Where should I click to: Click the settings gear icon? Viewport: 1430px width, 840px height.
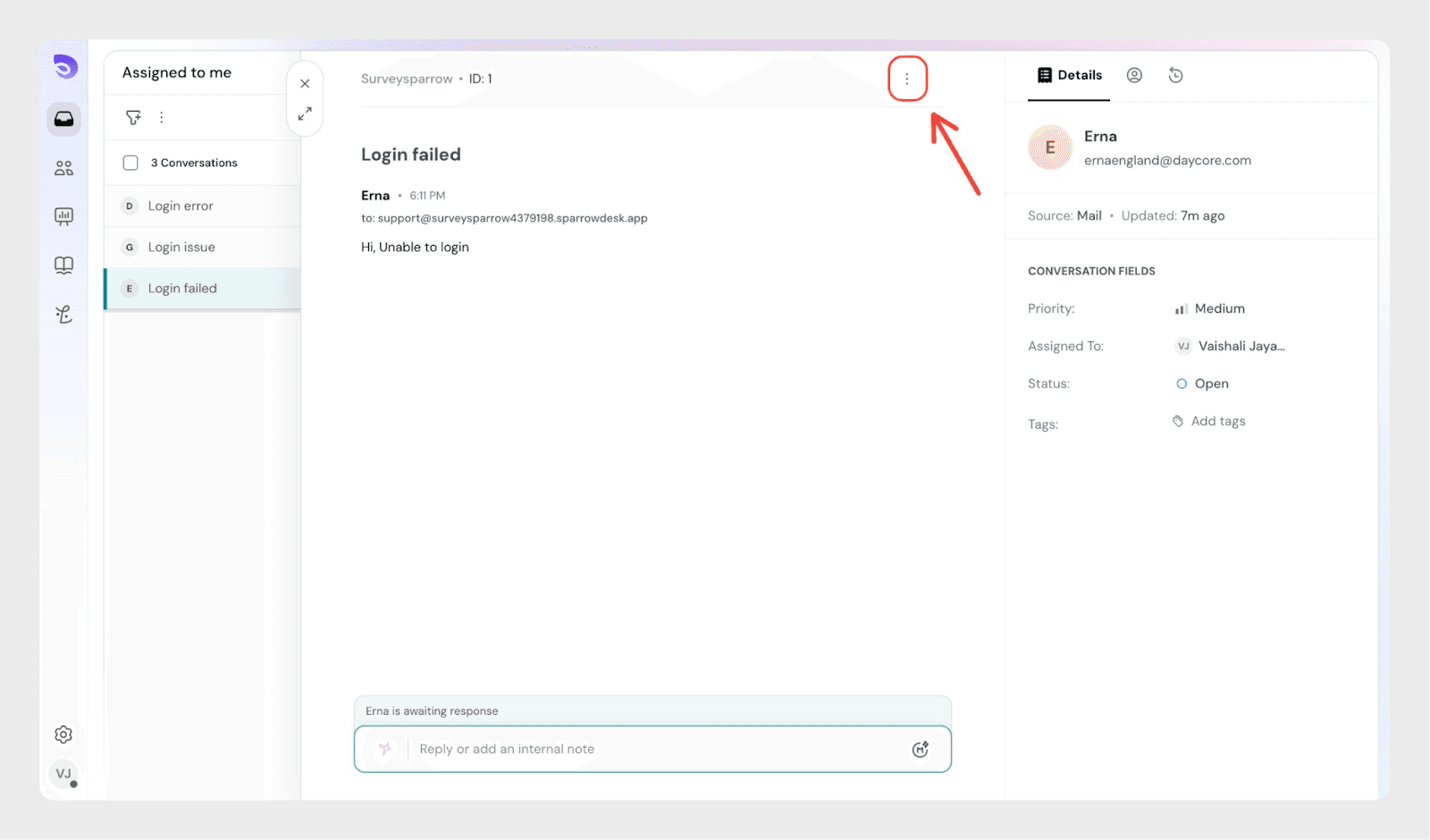point(63,735)
